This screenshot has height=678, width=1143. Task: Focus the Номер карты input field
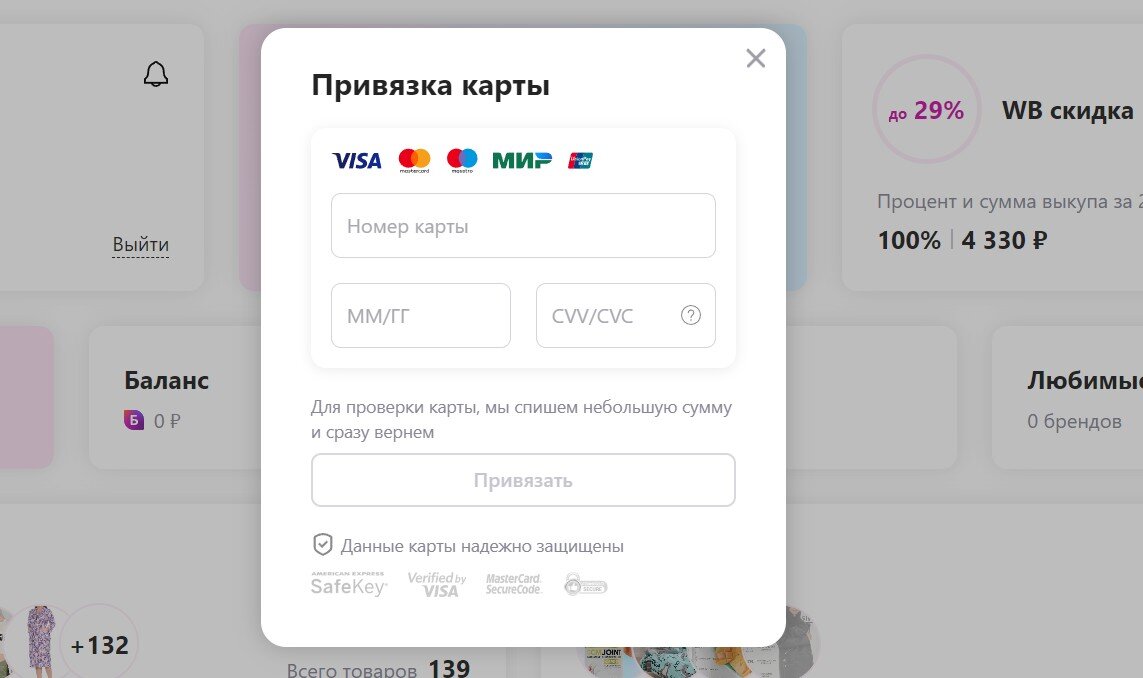(523, 225)
